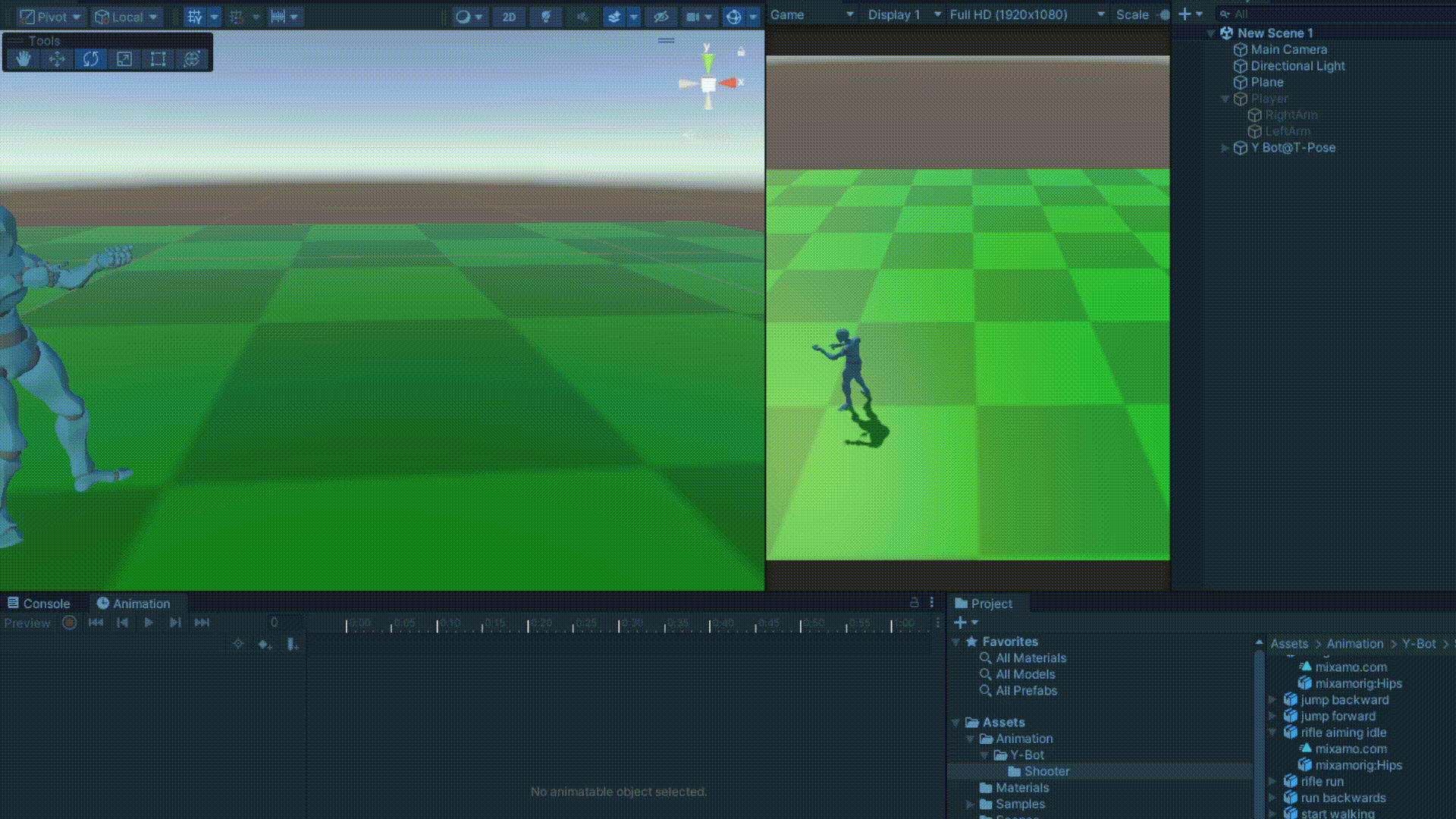Click Animation in the breadcrumb path
Viewport: 1456px width, 819px height.
coord(1354,644)
